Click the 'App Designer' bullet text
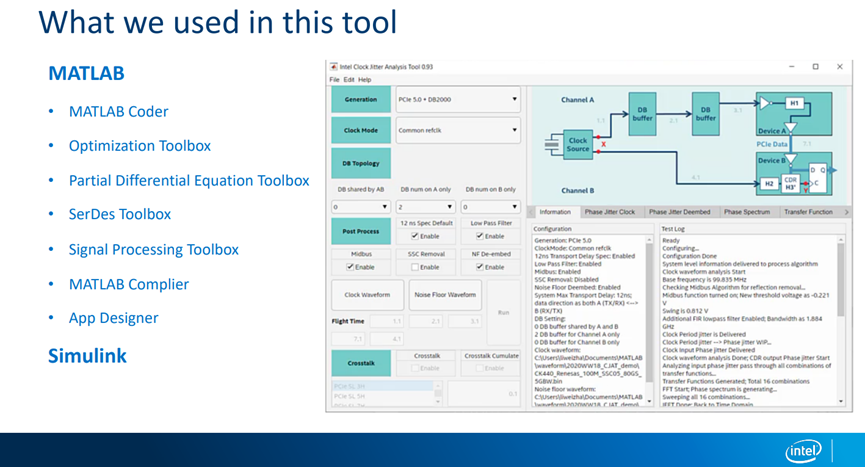This screenshot has height=467, width=865. click(x=113, y=318)
